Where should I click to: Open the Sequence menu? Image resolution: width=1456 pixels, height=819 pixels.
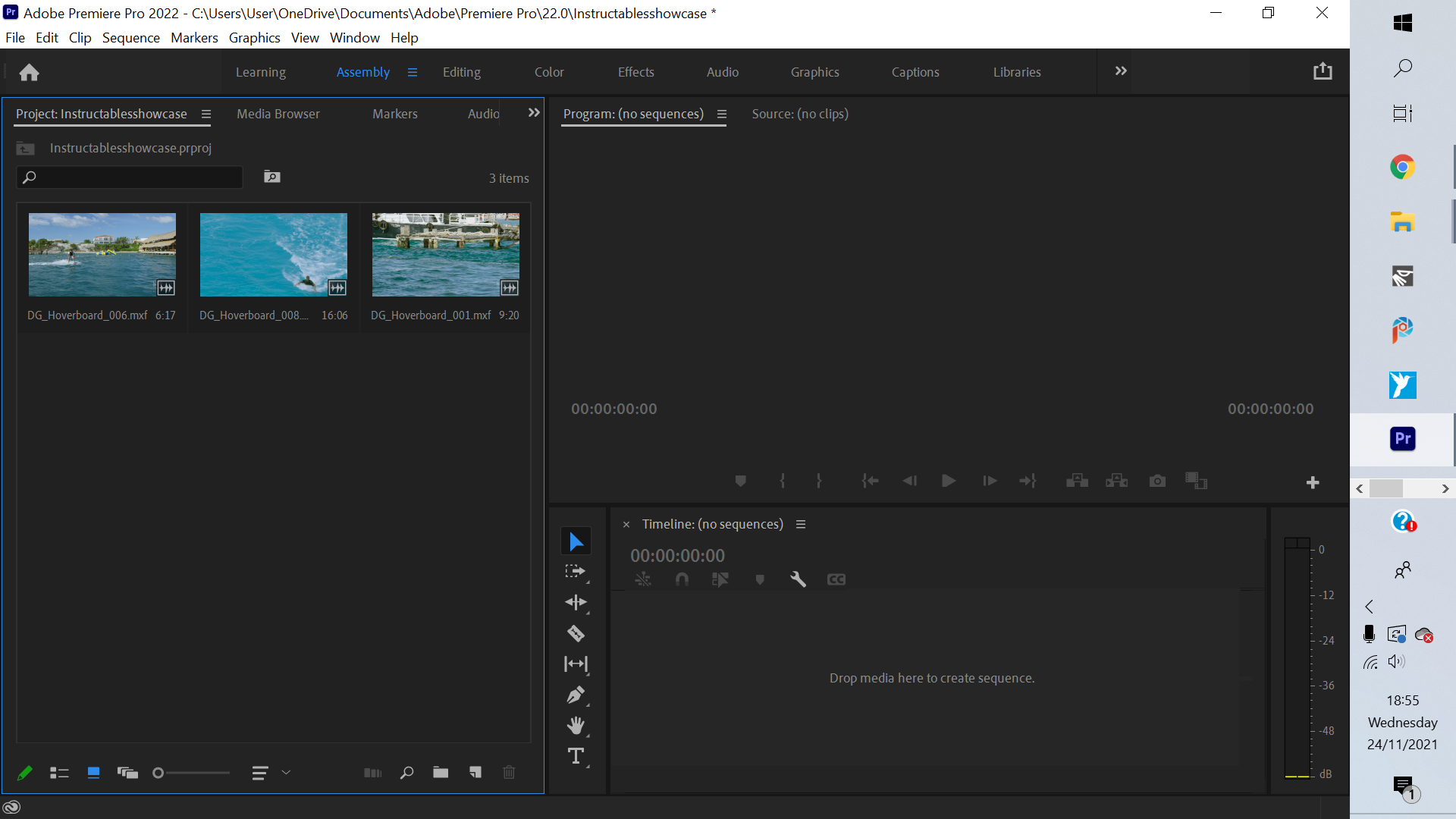coord(130,38)
